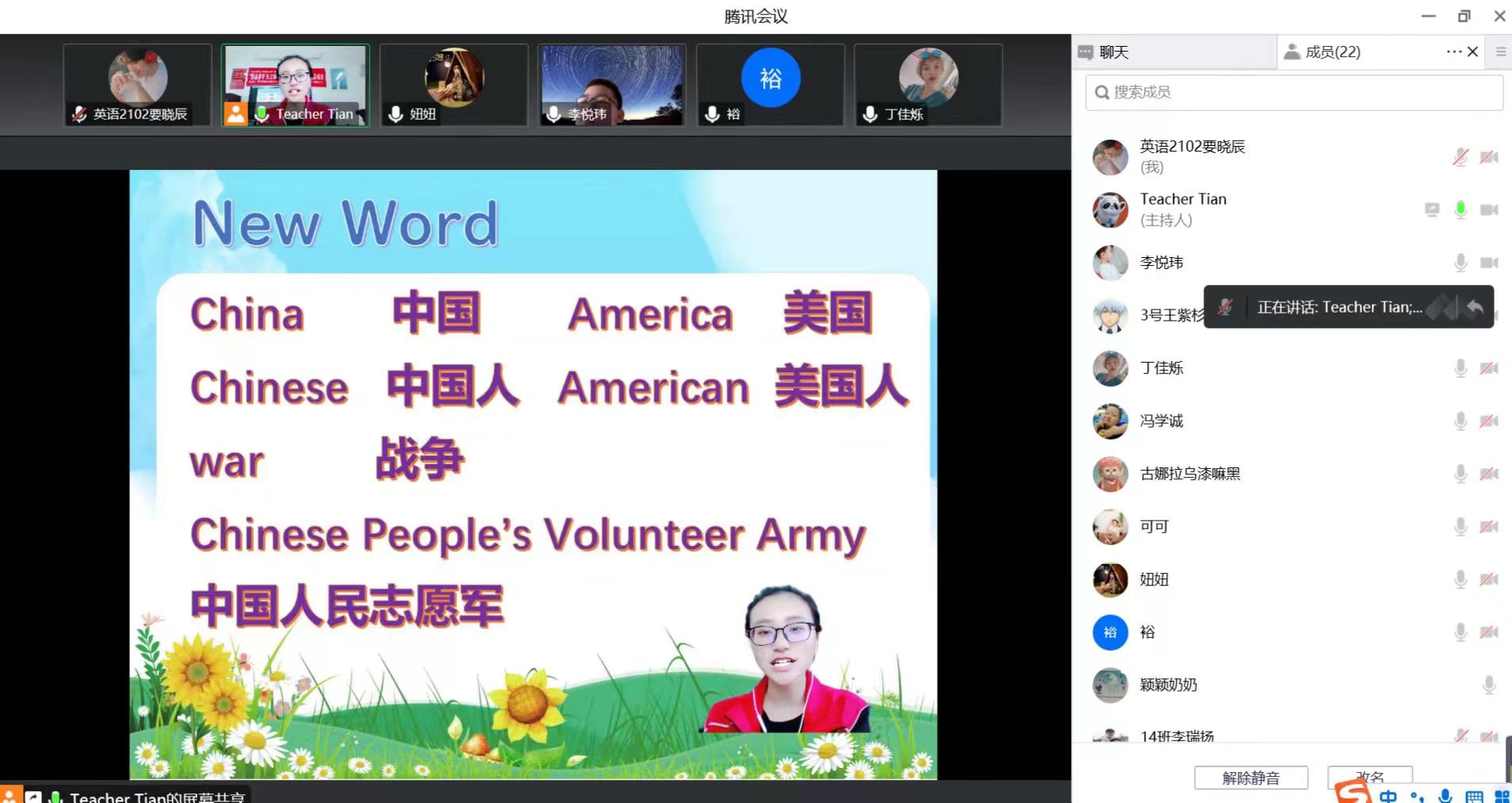
Task: Click return arrow on floating speaker bar
Action: [x=1475, y=307]
